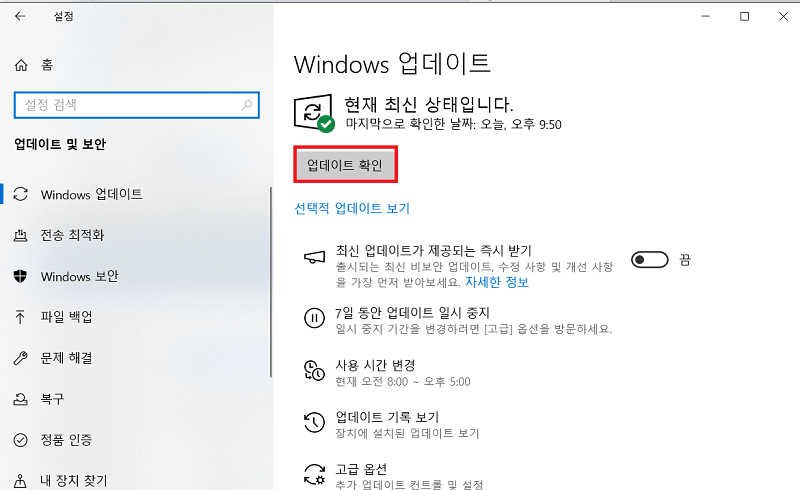The height and width of the screenshot is (490, 800).
Task: Click the 문제 해결 wrench icon
Action: (x=20, y=358)
